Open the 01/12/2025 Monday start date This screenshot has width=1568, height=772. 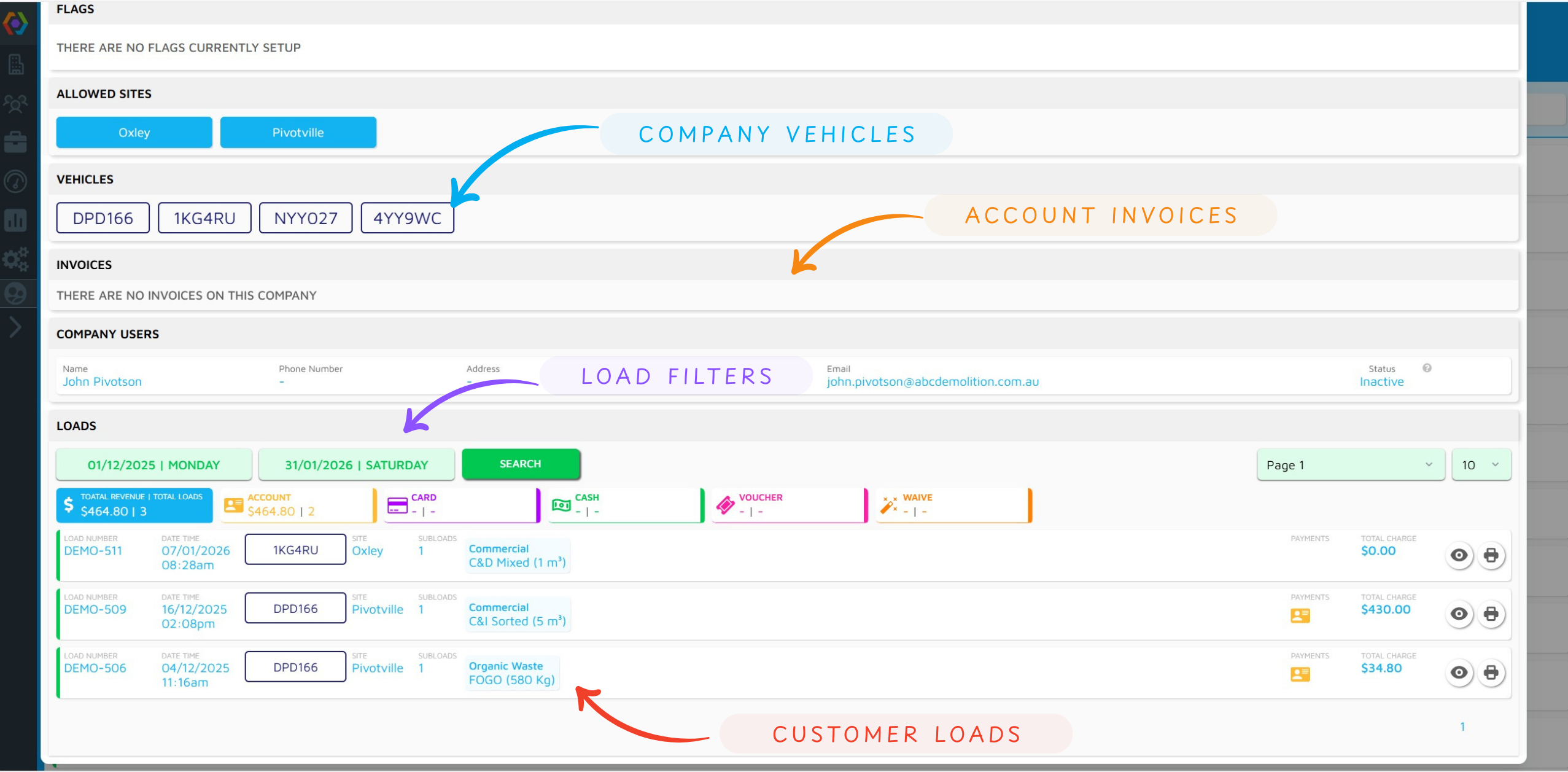coord(153,465)
